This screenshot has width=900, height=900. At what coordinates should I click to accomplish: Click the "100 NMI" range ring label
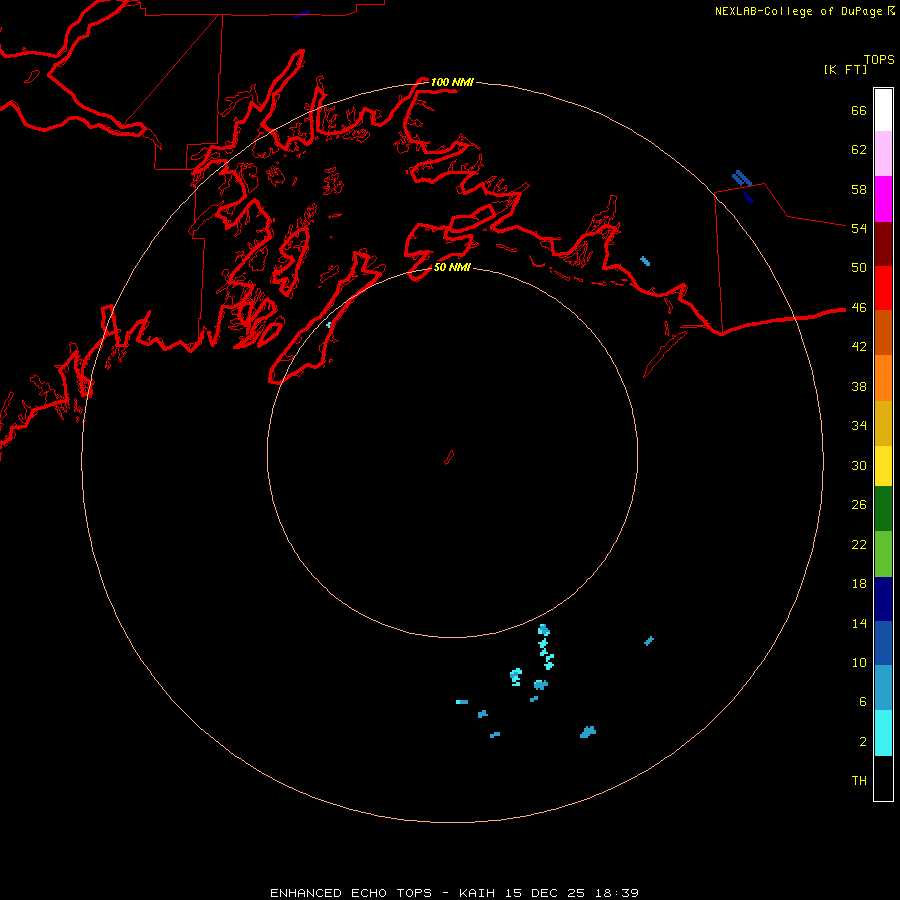[452, 82]
